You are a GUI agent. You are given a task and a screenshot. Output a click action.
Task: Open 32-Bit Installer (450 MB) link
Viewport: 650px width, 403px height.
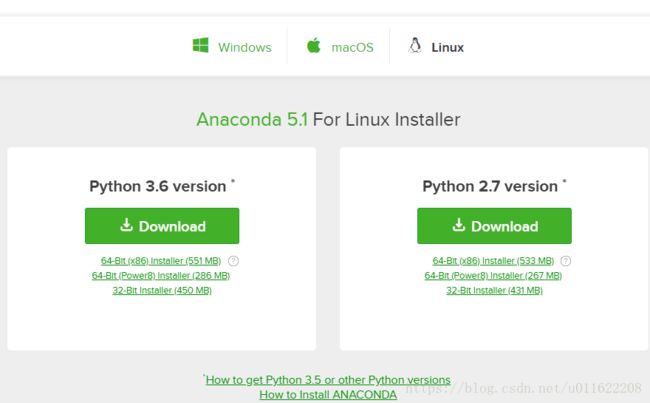coord(162,290)
